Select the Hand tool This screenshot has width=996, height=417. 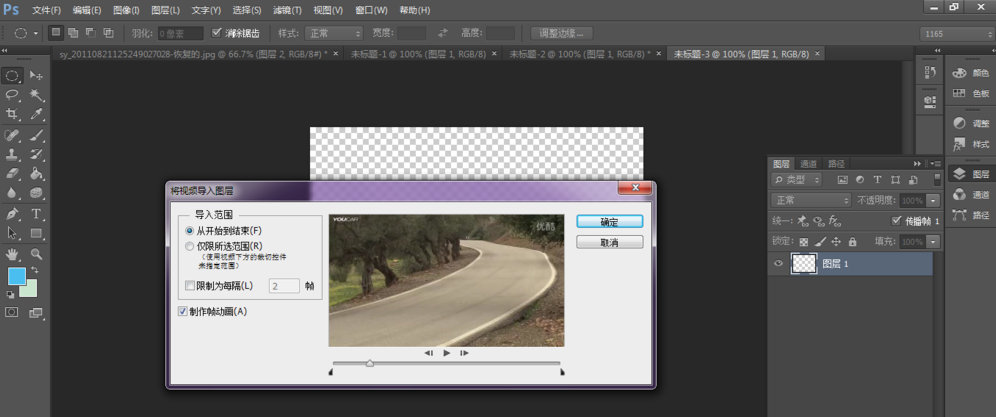click(x=12, y=254)
